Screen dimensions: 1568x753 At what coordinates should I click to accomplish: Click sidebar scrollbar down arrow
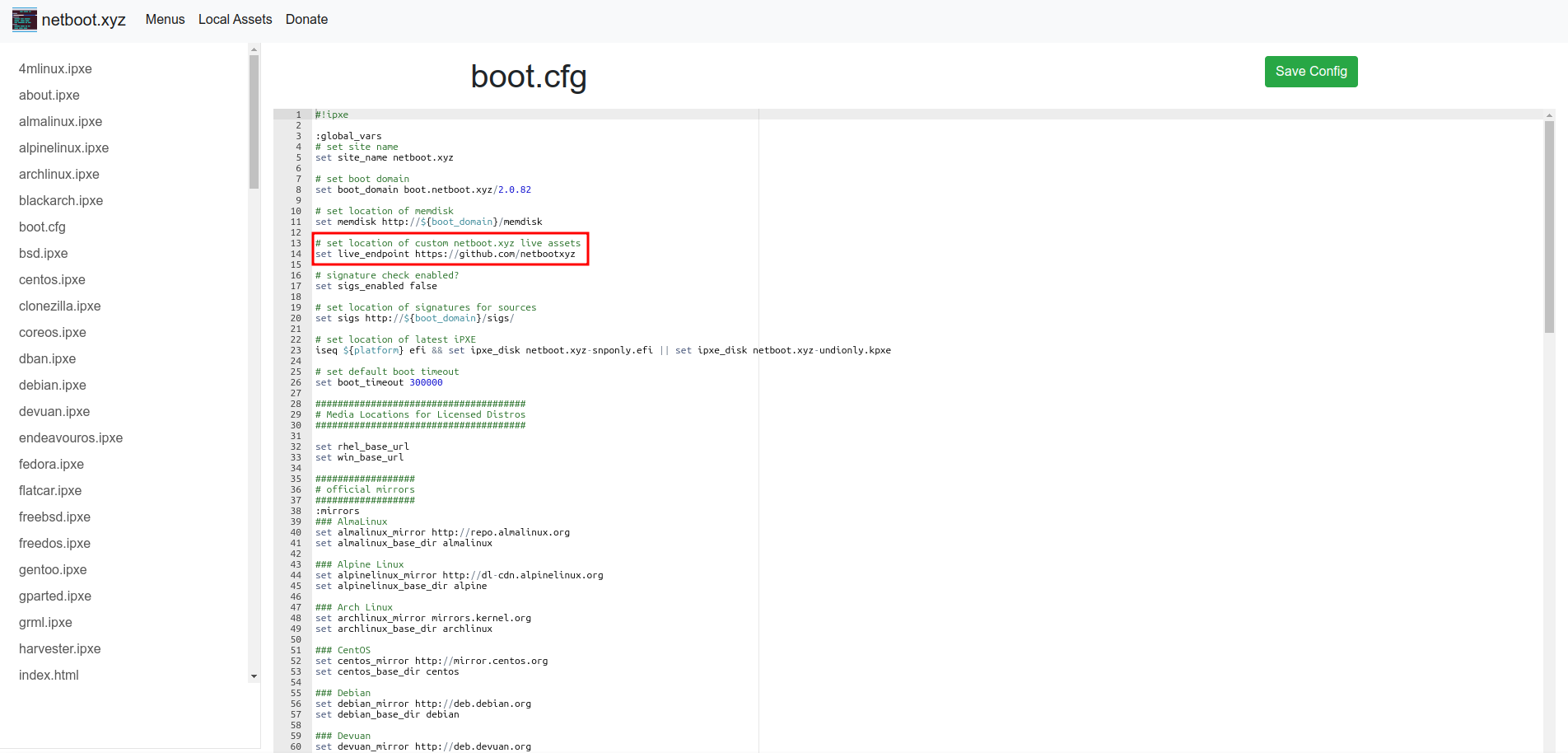click(x=254, y=676)
